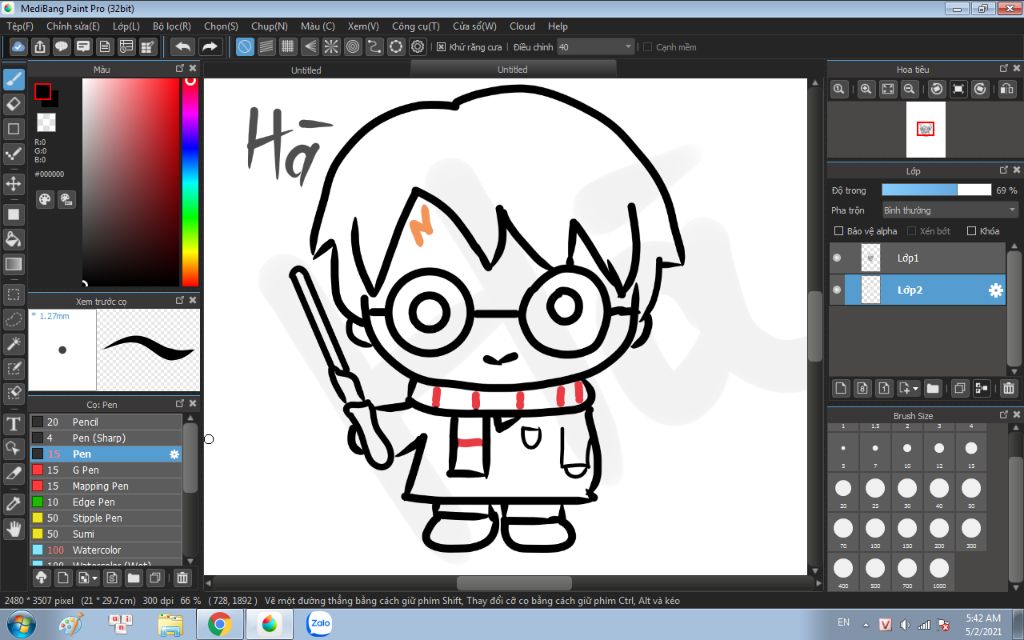Click the Undo arrow

(x=184, y=47)
